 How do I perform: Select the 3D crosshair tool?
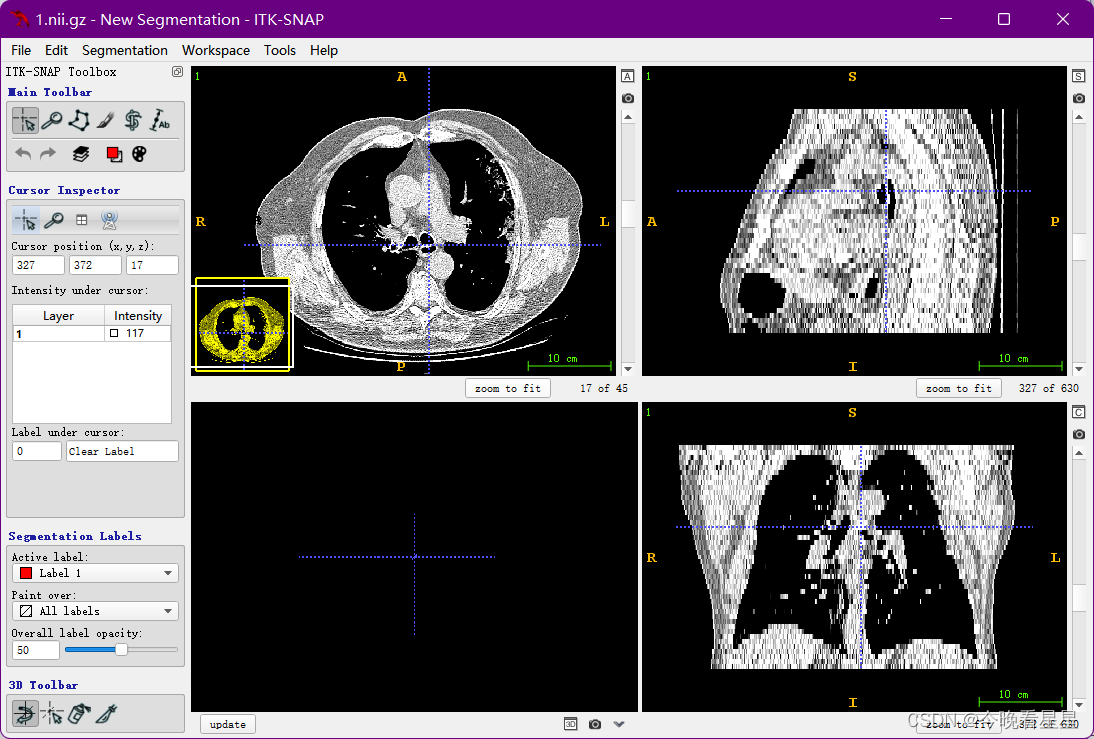coord(52,713)
